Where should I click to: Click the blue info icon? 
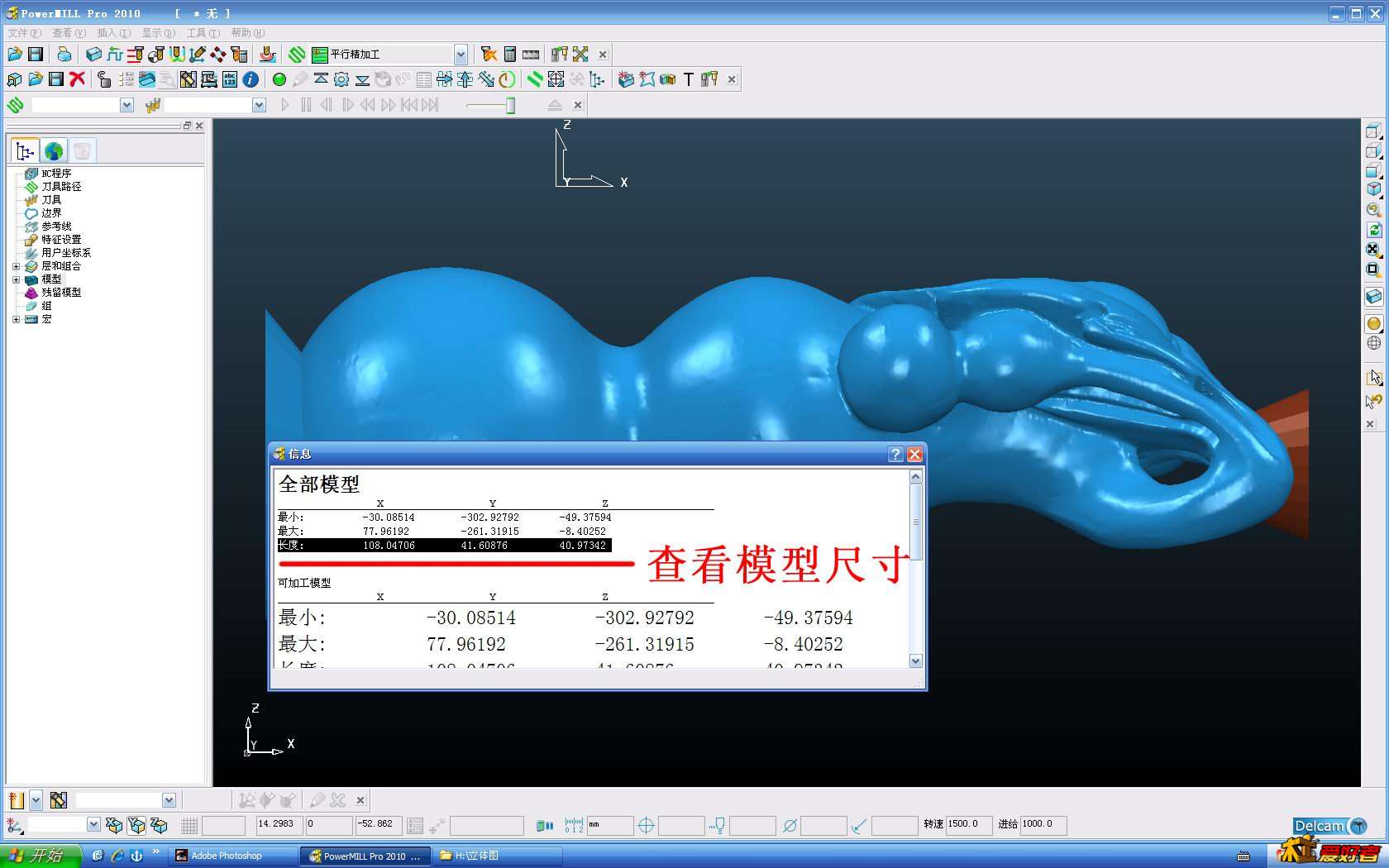[251, 79]
